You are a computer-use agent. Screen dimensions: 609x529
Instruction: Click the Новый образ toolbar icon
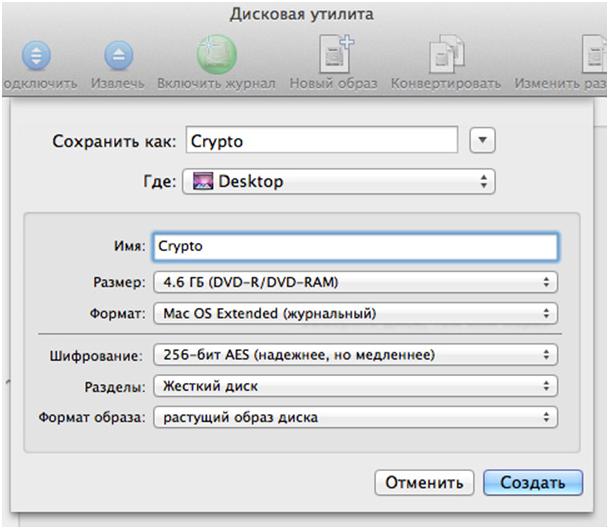(333, 54)
